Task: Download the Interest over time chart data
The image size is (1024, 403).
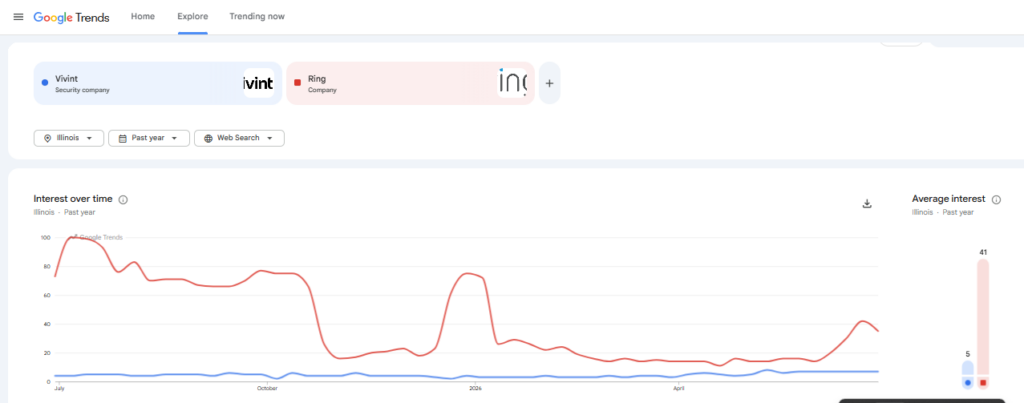Action: click(867, 204)
